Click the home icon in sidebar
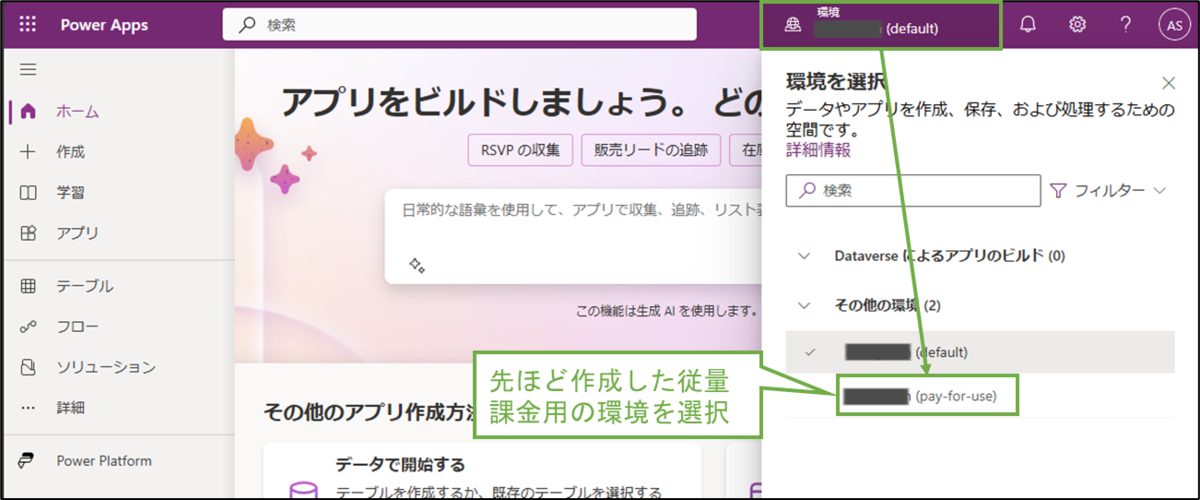This screenshot has width=1200, height=500. point(28,111)
